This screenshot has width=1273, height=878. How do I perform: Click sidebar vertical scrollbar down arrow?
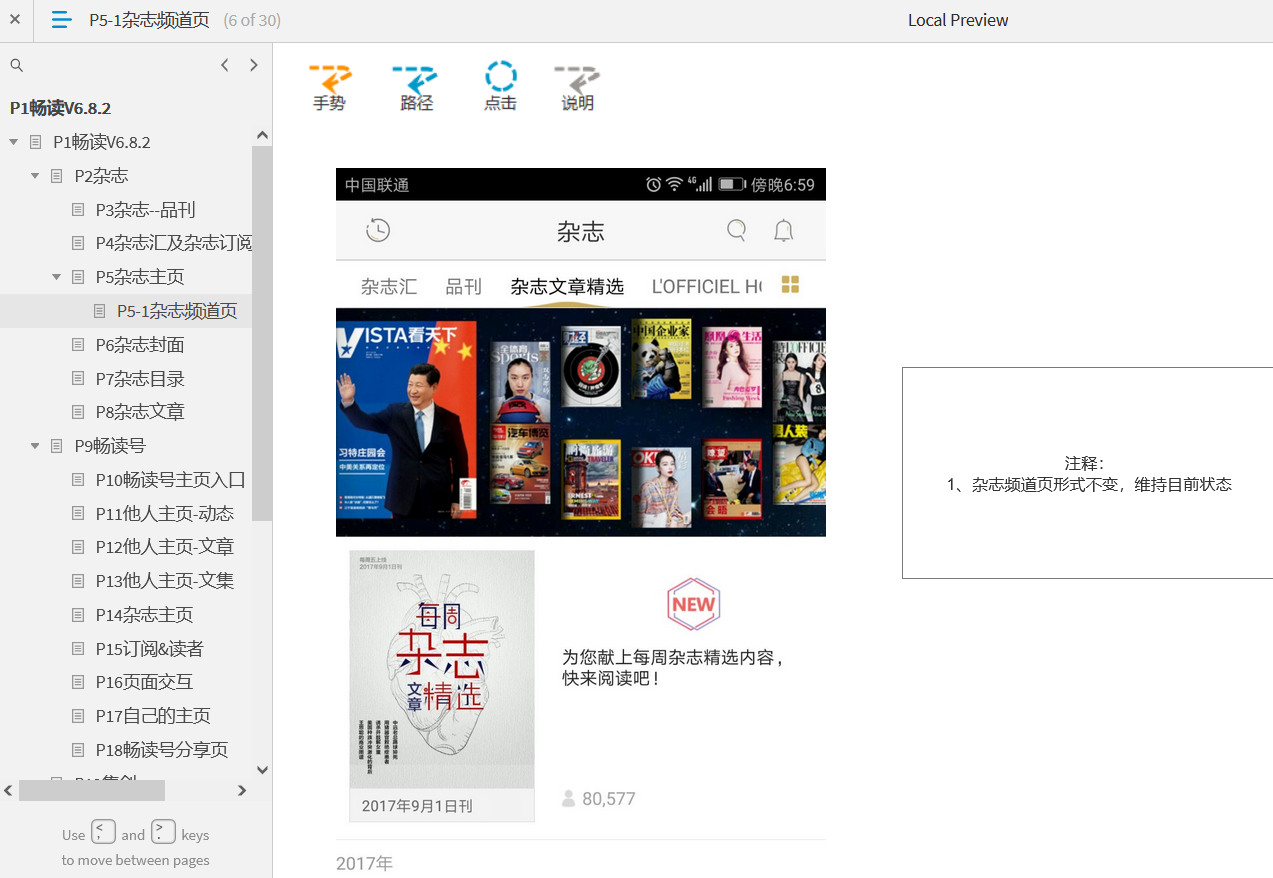click(x=262, y=770)
